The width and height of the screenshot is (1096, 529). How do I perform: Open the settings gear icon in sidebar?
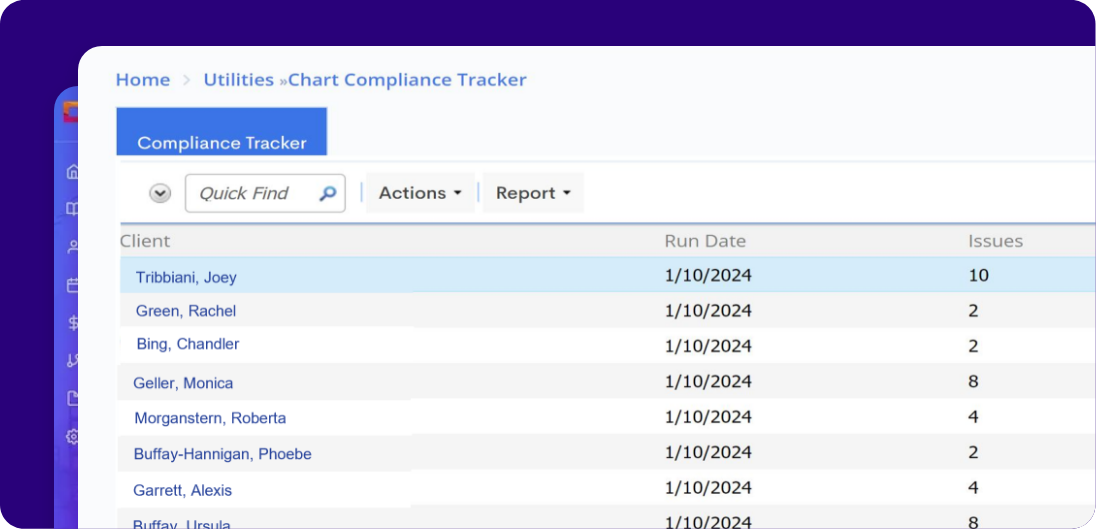72,436
